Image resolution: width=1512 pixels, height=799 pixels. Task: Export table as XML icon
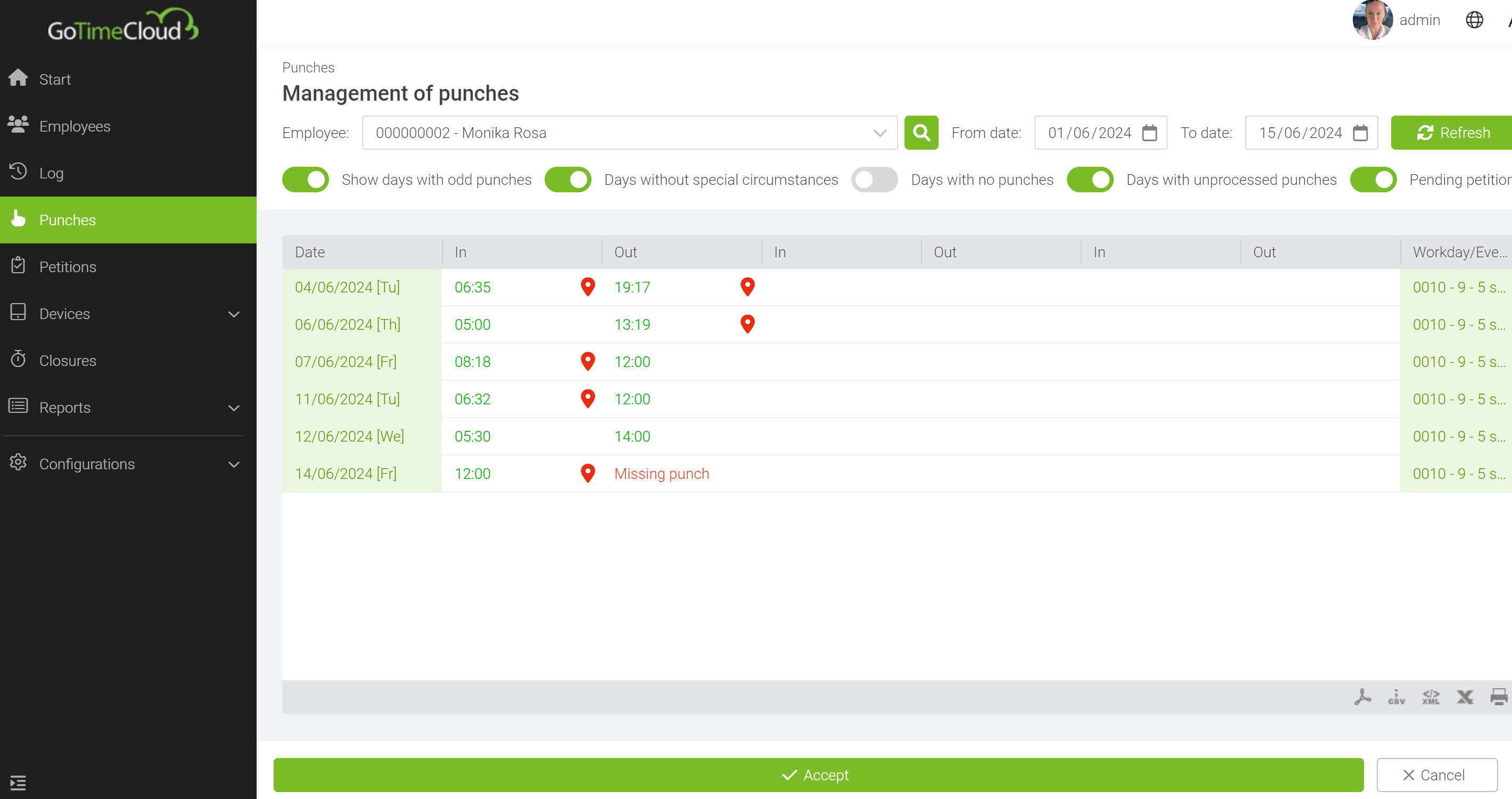[1431, 697]
